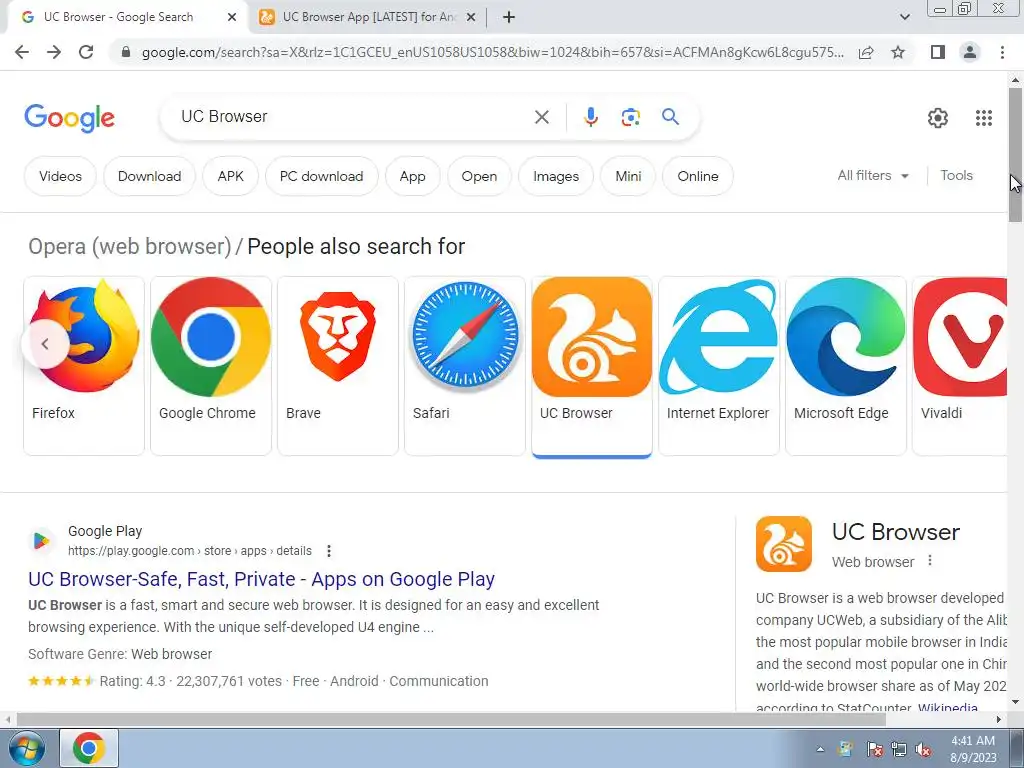Apply the Open filter chip

click(479, 176)
